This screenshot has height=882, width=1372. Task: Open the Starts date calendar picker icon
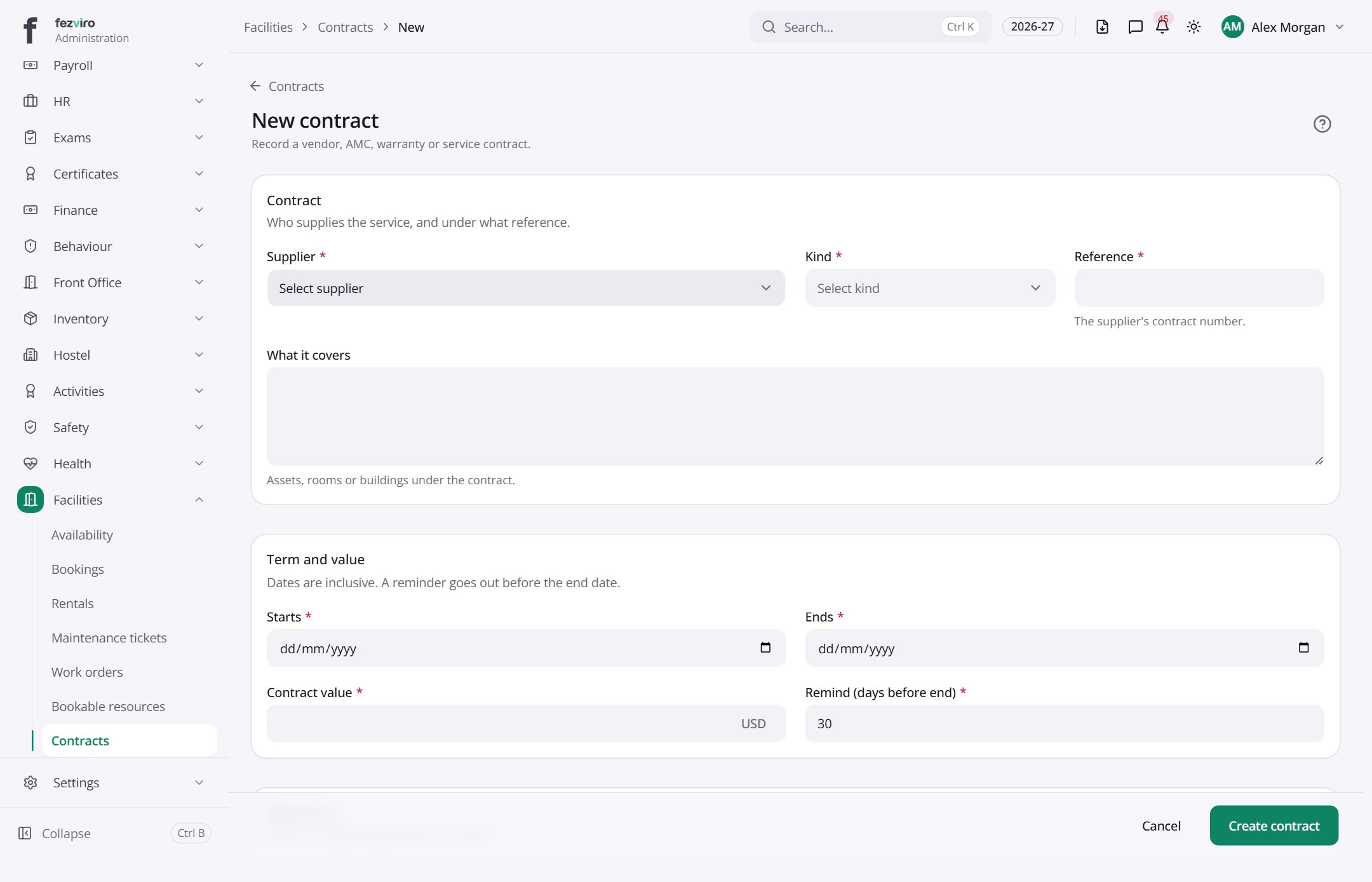[x=765, y=648]
